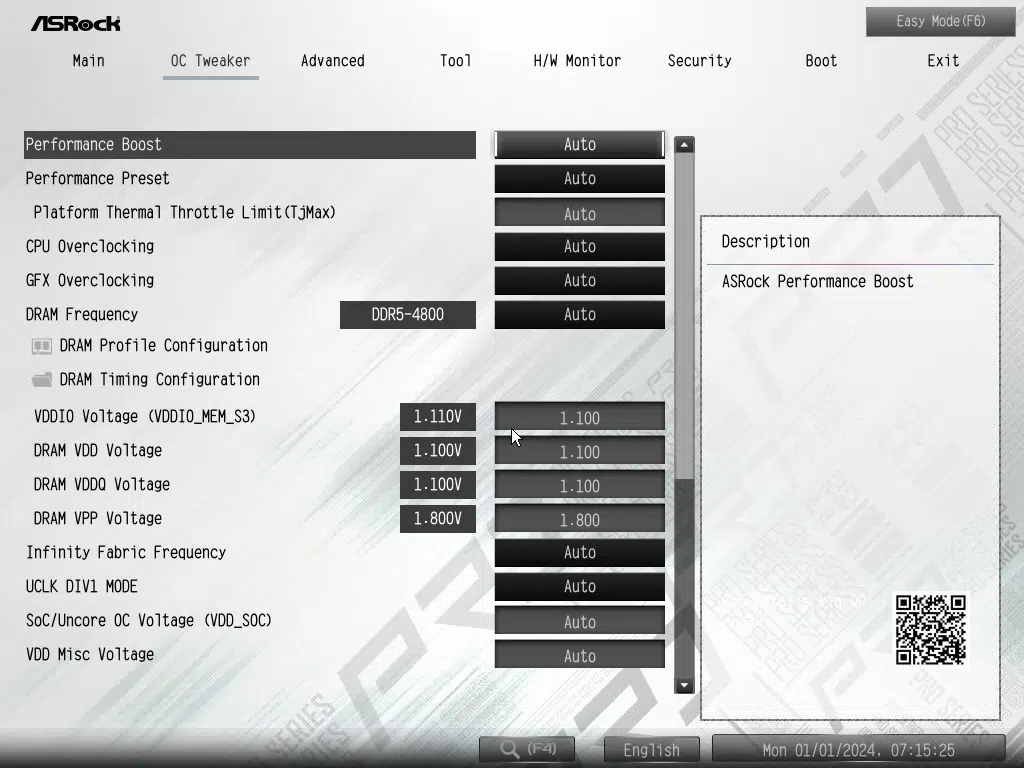
Task: Open the H/W Monitor tab
Action: (577, 61)
